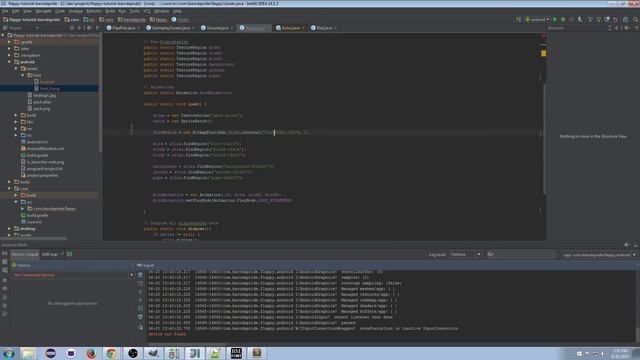The height and width of the screenshot is (360, 640).
Task: Close the PipePair.java tab
Action: pyautogui.click(x=138, y=28)
